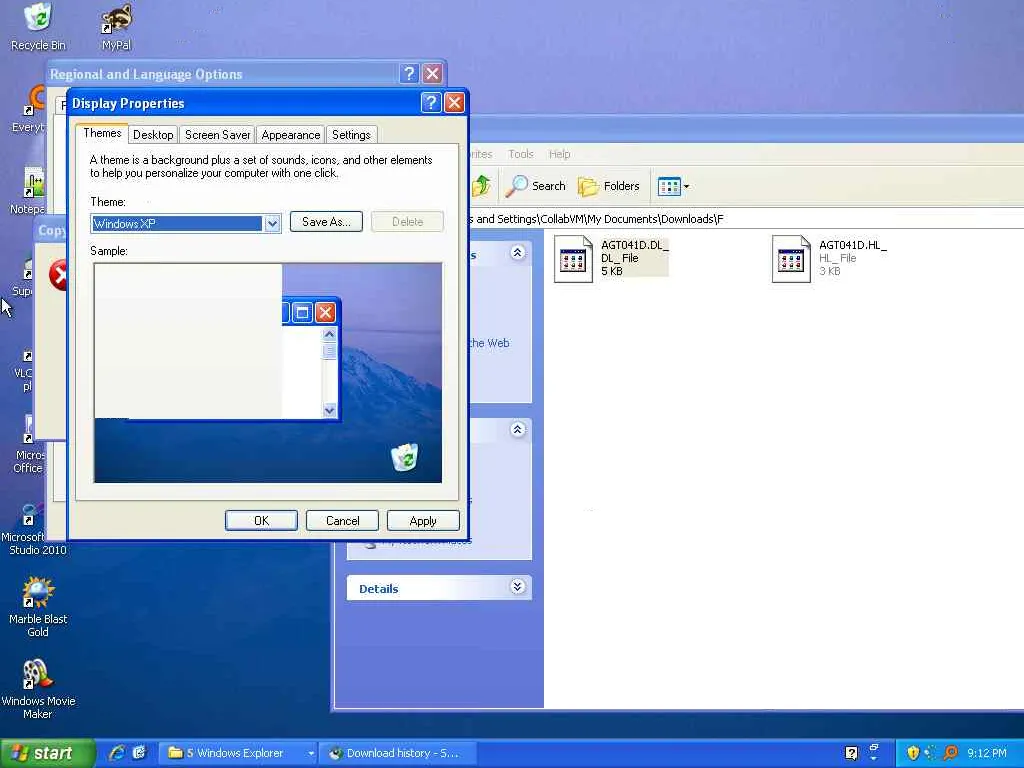The image size is (1024, 768).
Task: Click the Display Properties help question button
Action: tap(431, 103)
